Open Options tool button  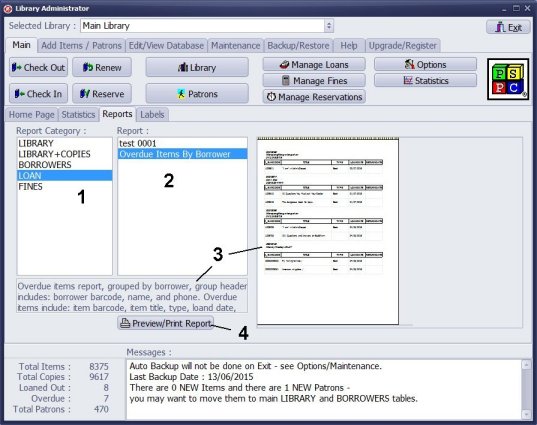pyautogui.click(x=425, y=64)
